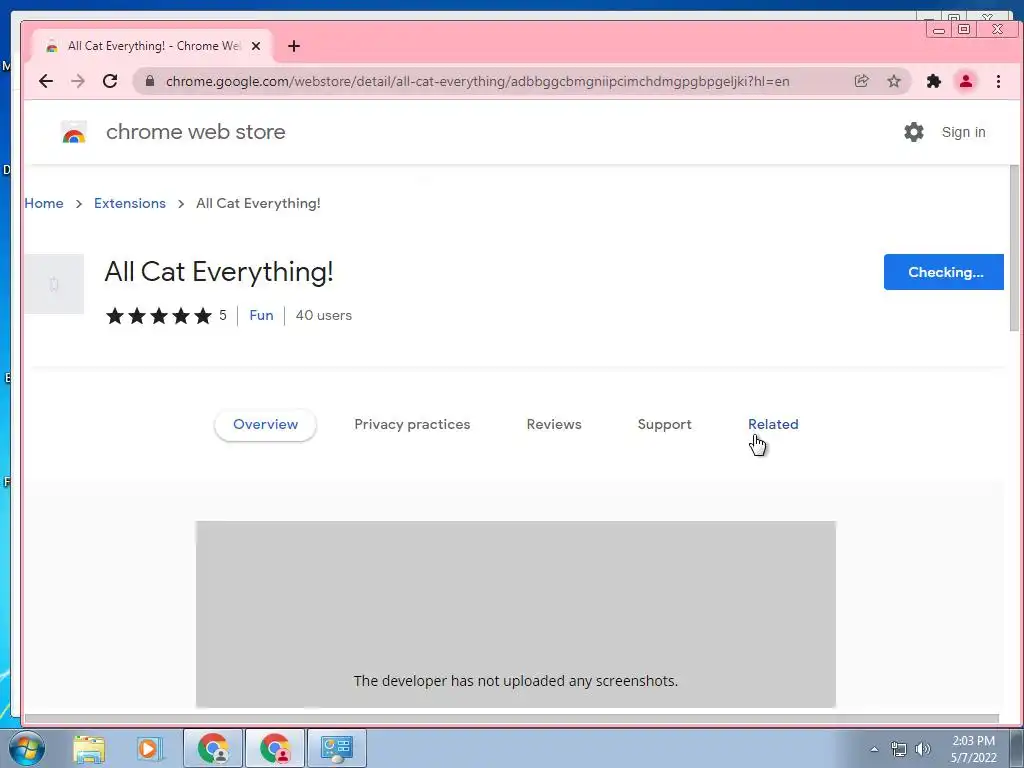Click the blue Checking... button

click(x=944, y=272)
